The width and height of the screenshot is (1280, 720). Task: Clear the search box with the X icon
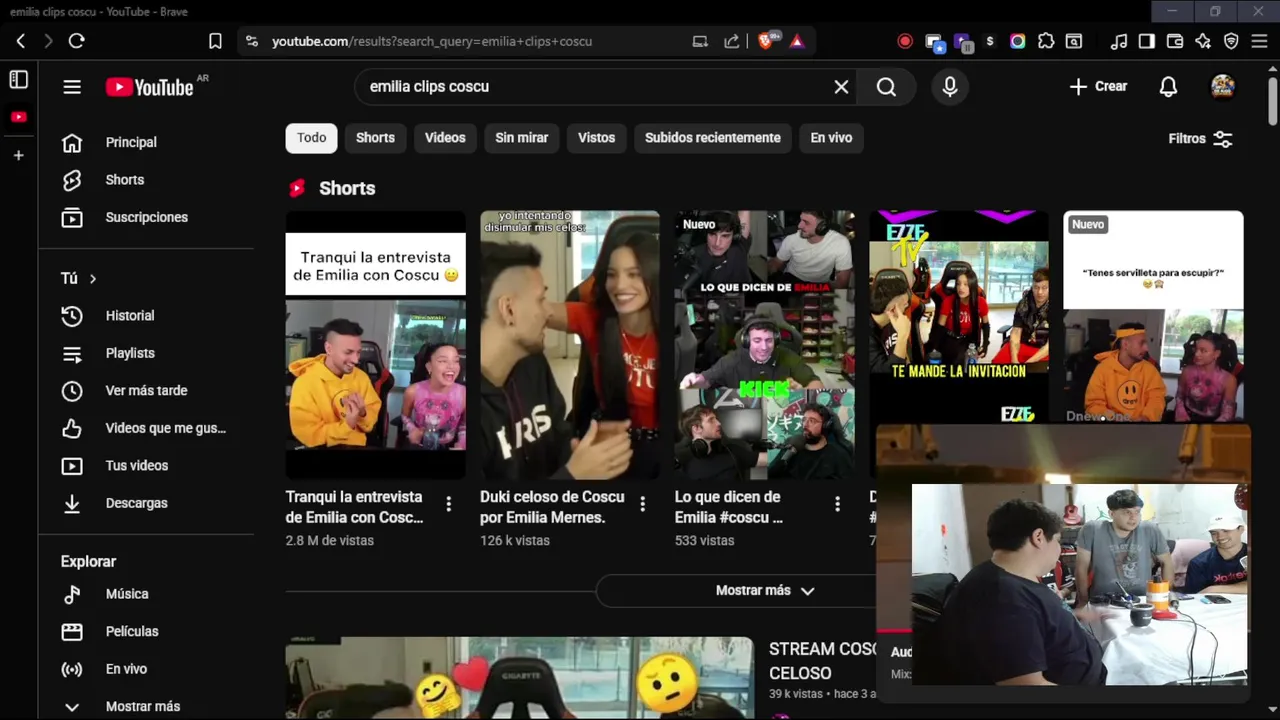coord(841,87)
